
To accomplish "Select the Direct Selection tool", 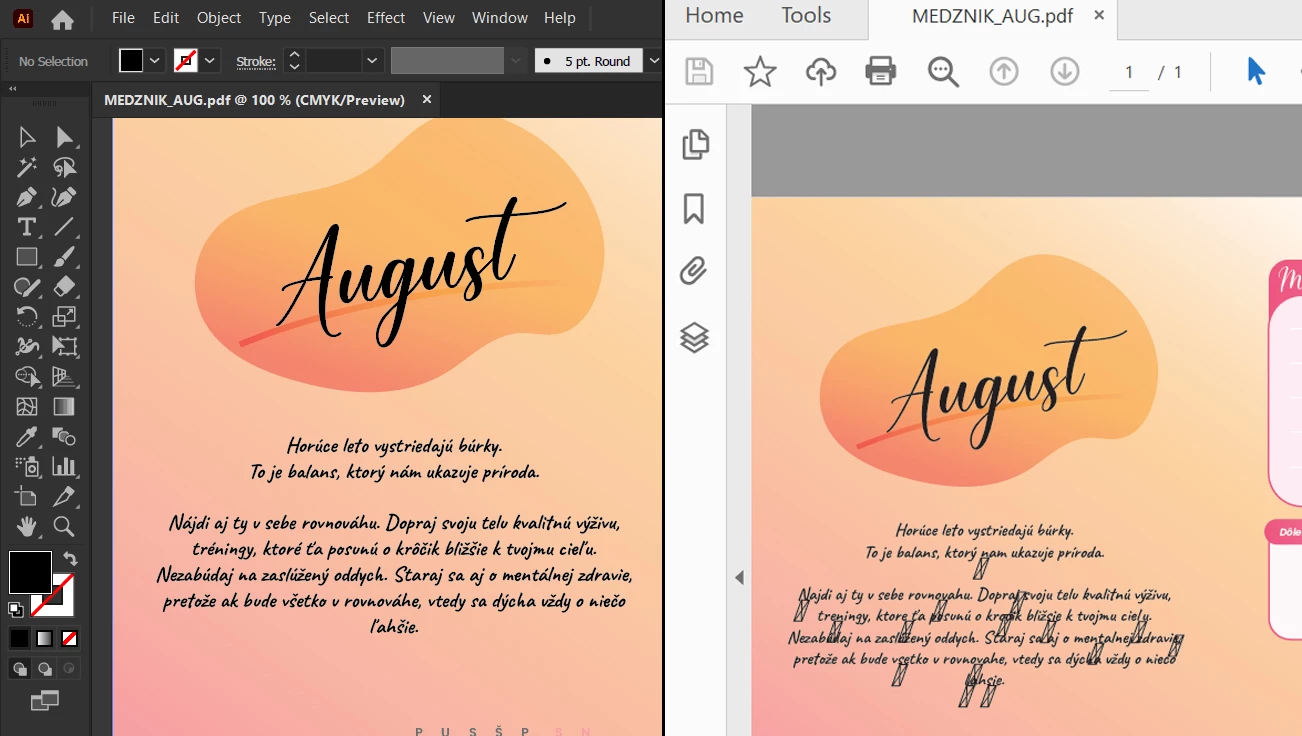I will point(65,138).
